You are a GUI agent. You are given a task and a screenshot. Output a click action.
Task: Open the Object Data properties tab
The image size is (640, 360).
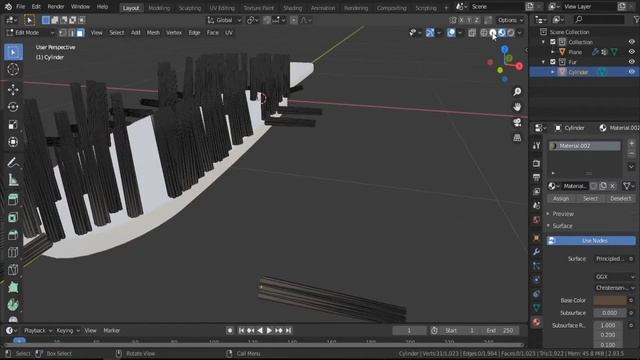[536, 307]
